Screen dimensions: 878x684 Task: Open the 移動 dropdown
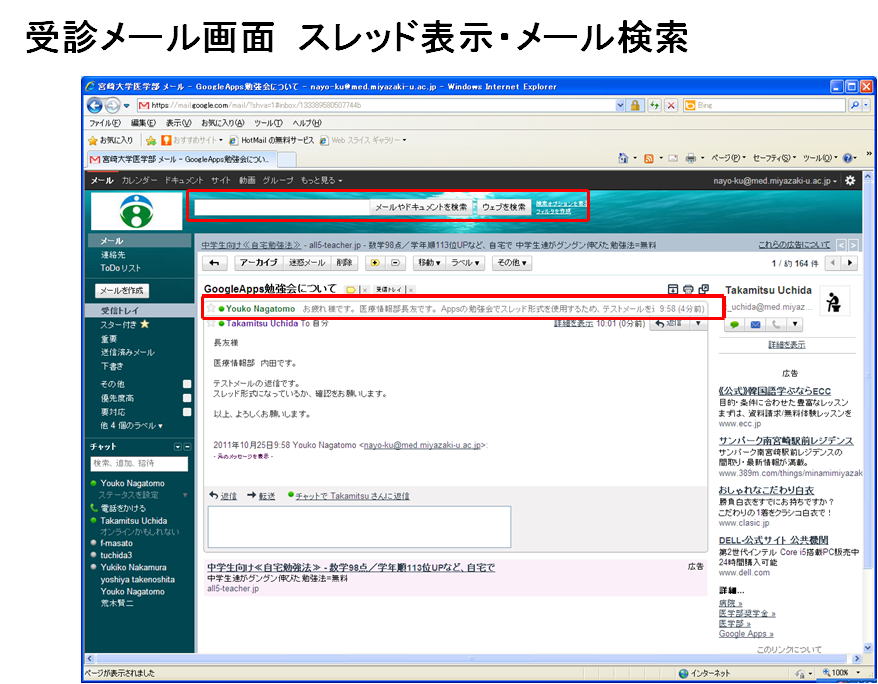[x=428, y=263]
